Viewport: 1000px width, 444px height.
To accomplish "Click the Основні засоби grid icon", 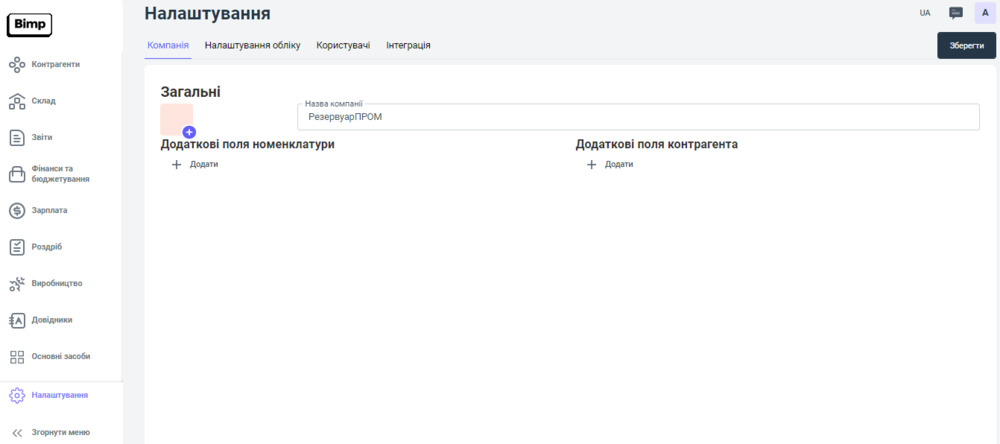I will pyautogui.click(x=17, y=357).
